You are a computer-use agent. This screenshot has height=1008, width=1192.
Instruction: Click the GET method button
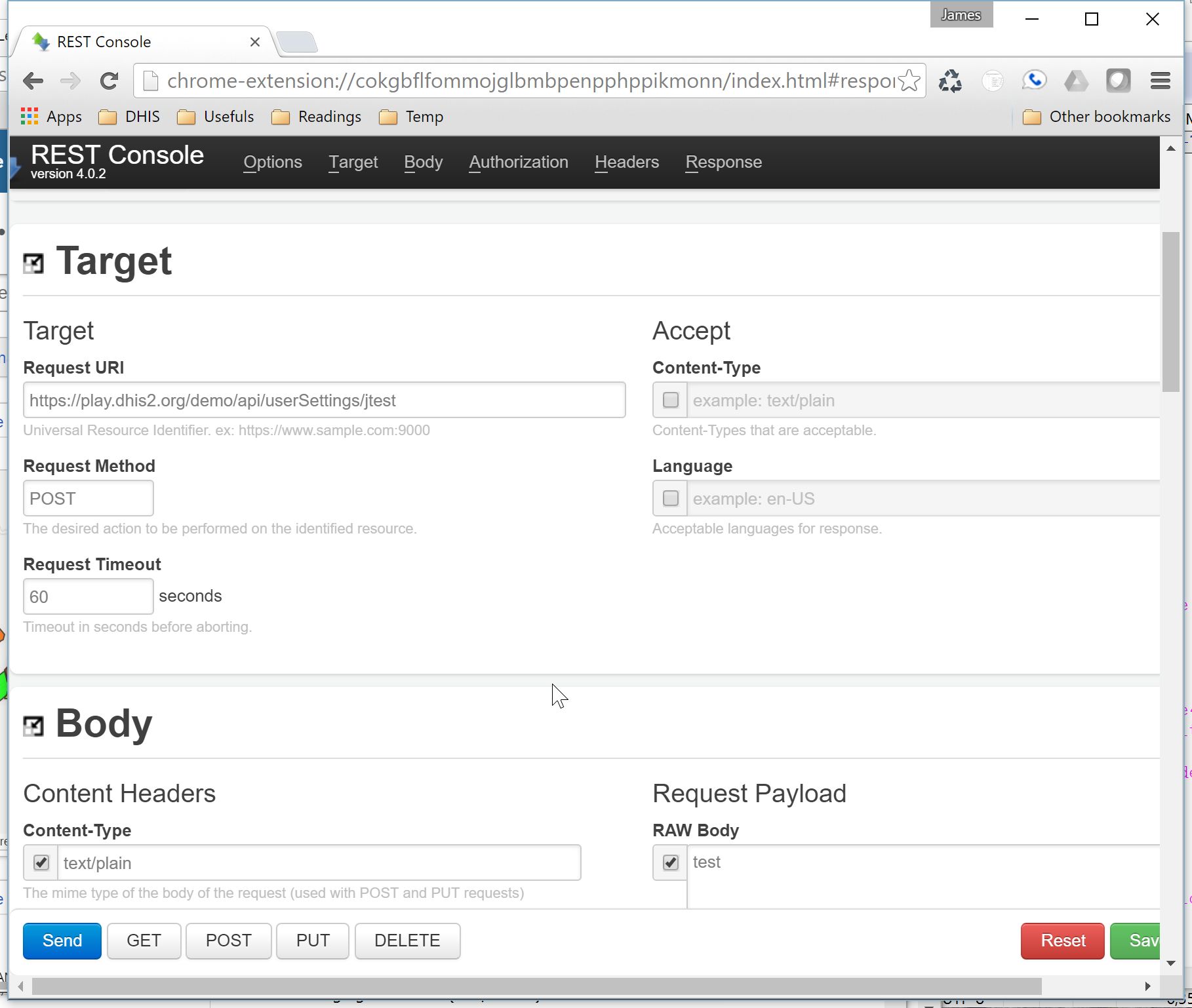pos(144,940)
